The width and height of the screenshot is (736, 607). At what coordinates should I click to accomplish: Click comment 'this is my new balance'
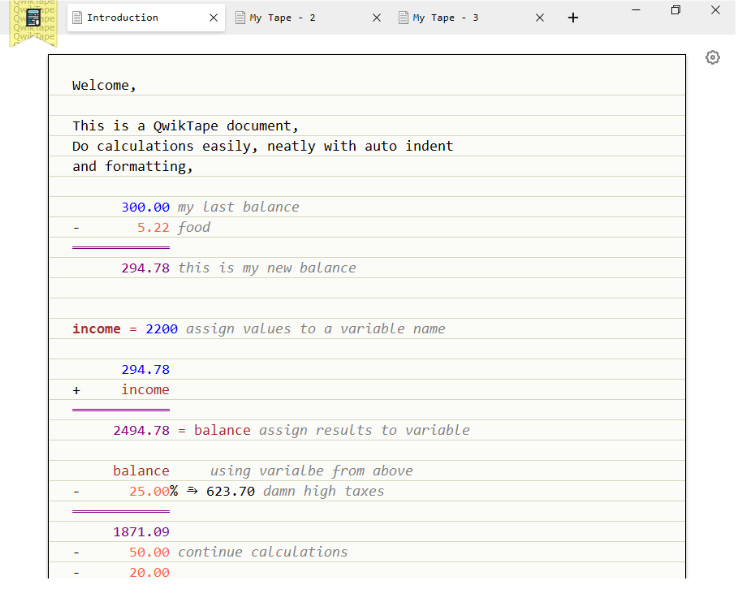[267, 268]
